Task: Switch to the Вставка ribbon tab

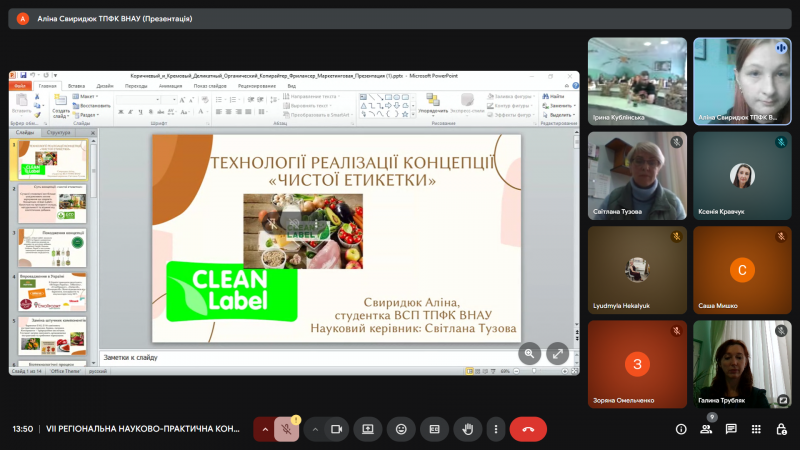Action: (x=76, y=86)
